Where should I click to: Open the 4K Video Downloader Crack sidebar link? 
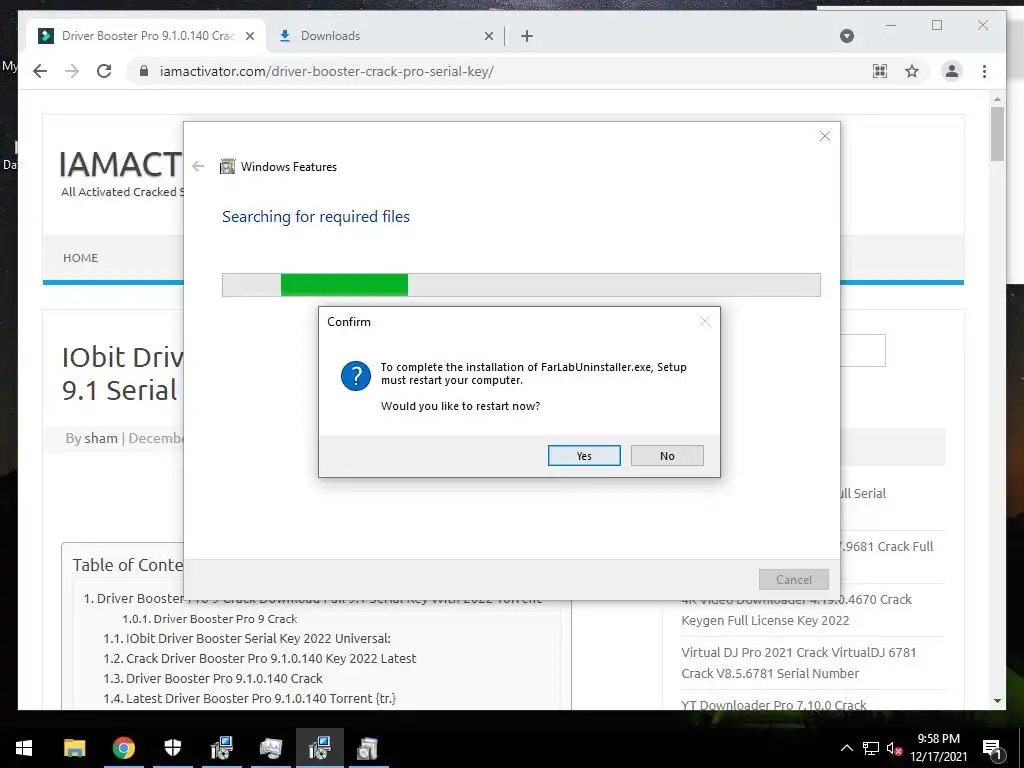click(796, 610)
